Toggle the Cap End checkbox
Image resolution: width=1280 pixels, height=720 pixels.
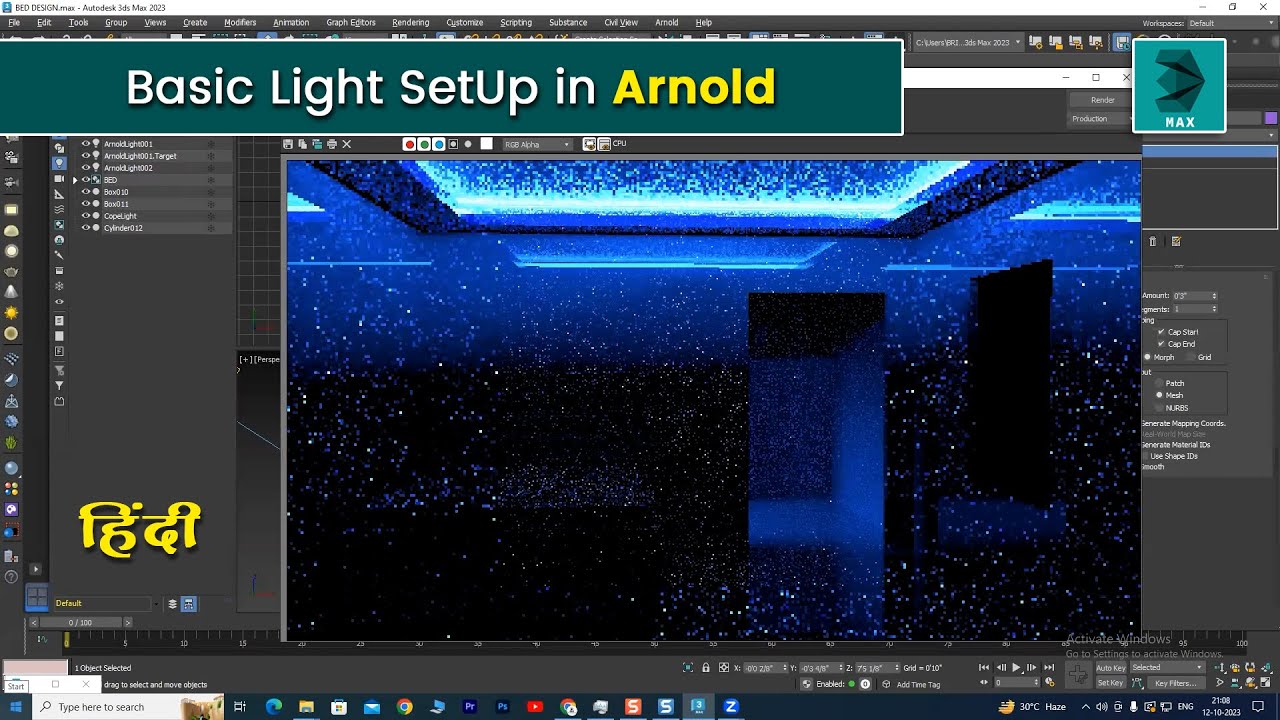click(x=1161, y=344)
